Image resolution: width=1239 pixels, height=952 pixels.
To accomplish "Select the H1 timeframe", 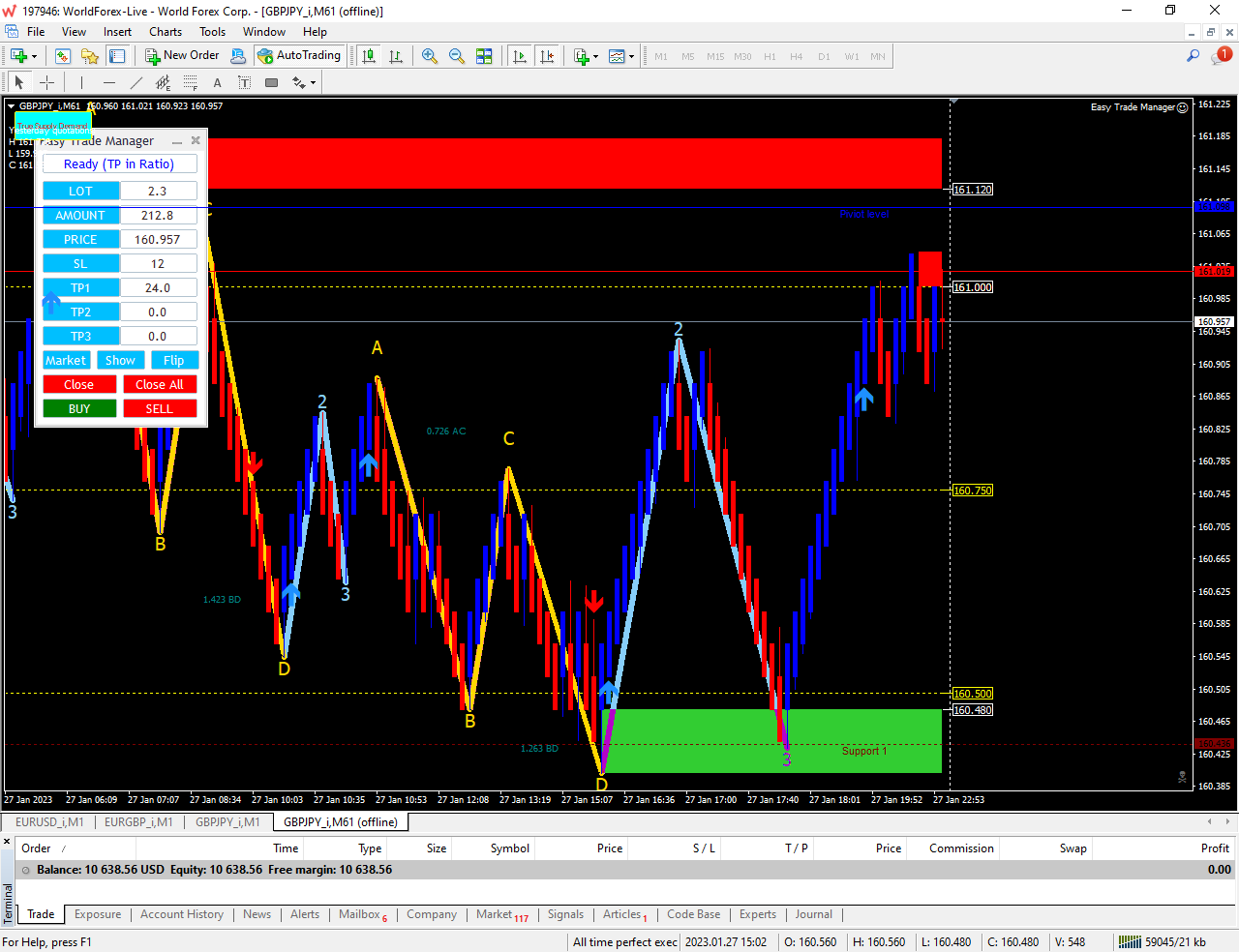I will tap(770, 56).
